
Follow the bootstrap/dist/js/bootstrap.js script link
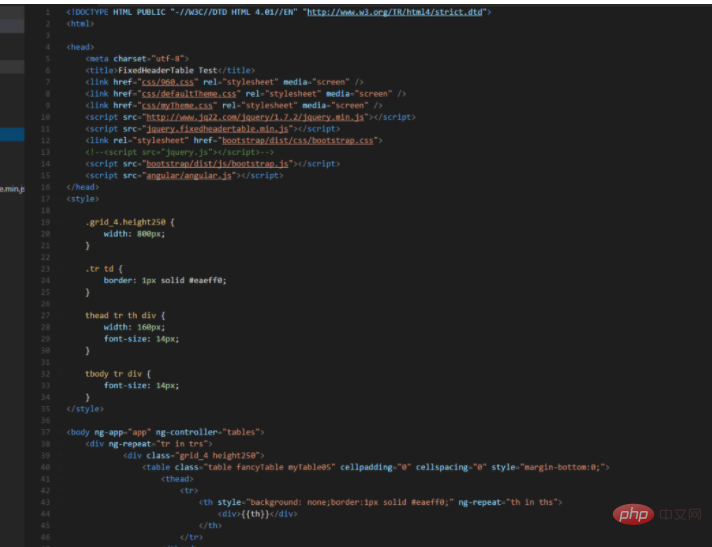click(x=217, y=163)
